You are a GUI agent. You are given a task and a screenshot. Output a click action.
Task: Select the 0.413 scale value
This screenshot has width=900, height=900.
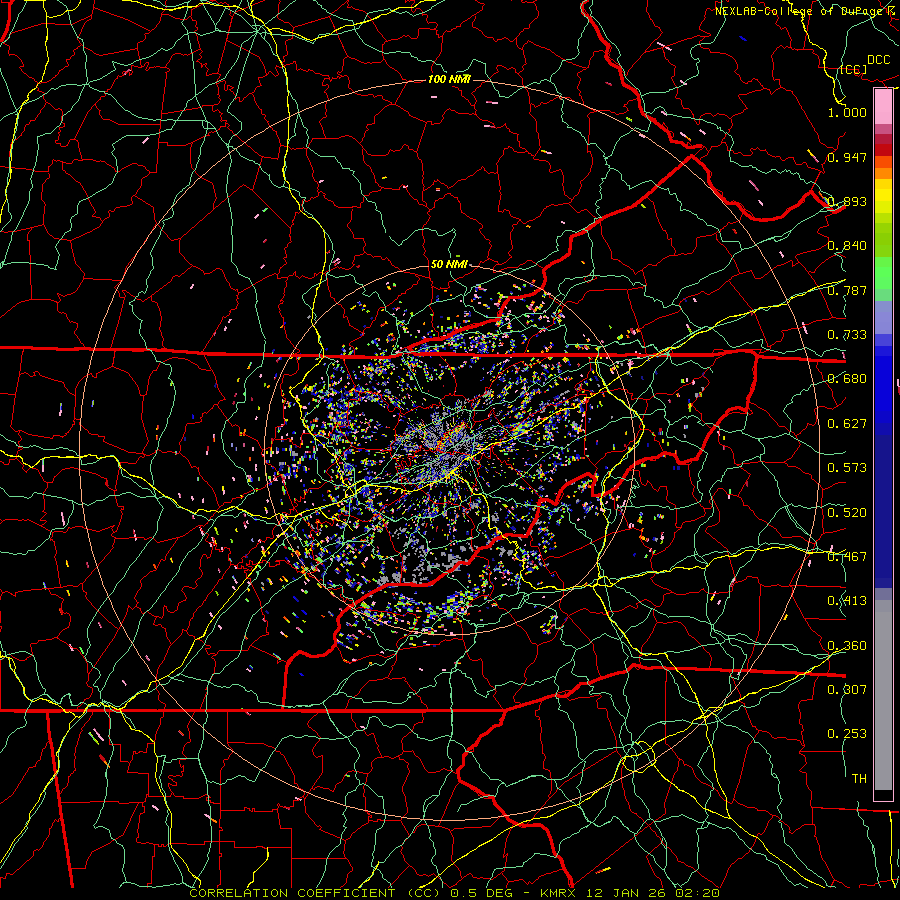[847, 601]
